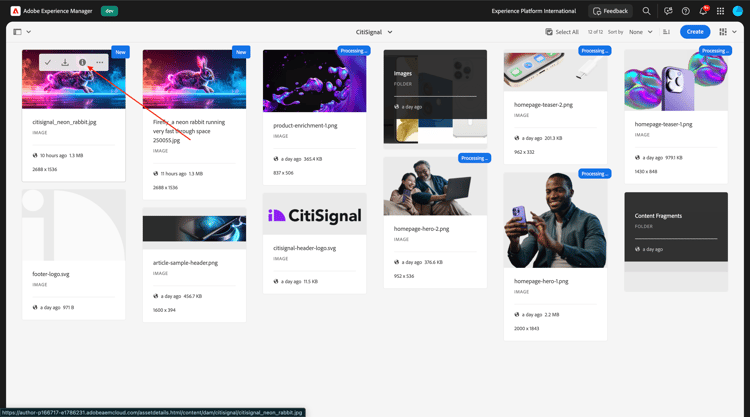Screen dimensions: 750x417
Task: Click the citisignal_neon_rabbit.jpg file name
Action: coord(64,122)
